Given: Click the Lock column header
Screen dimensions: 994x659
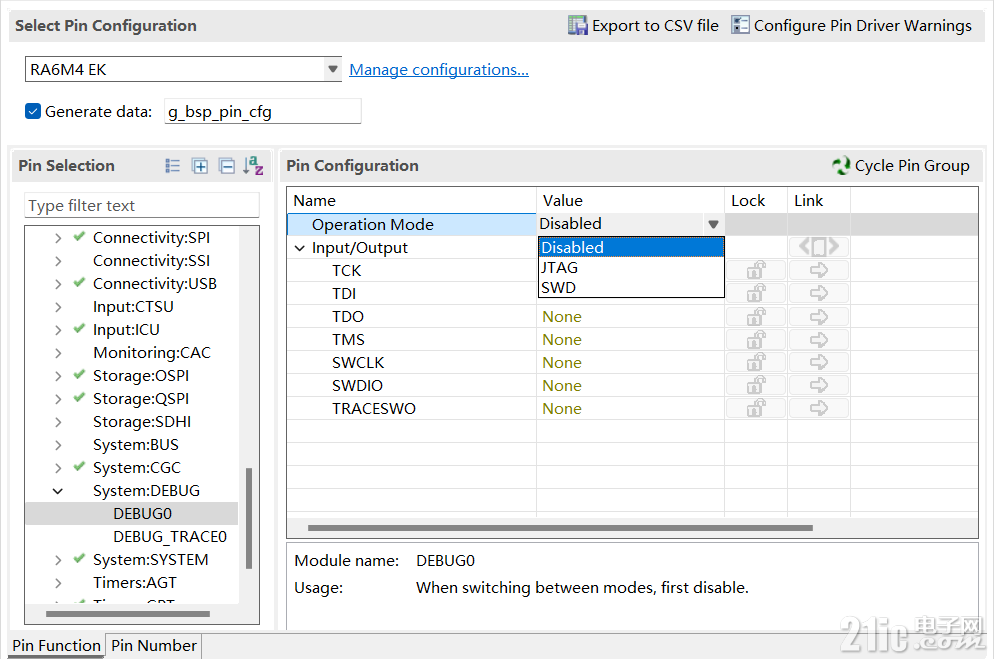Looking at the screenshot, I should pos(756,201).
